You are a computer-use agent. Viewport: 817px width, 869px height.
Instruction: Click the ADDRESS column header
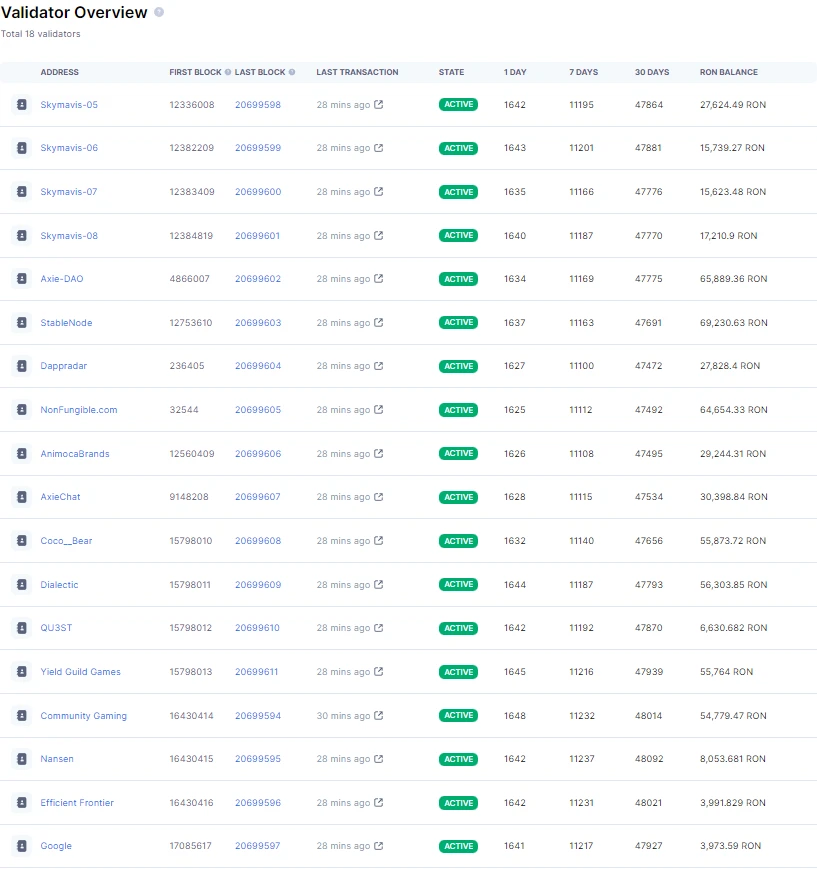click(59, 72)
